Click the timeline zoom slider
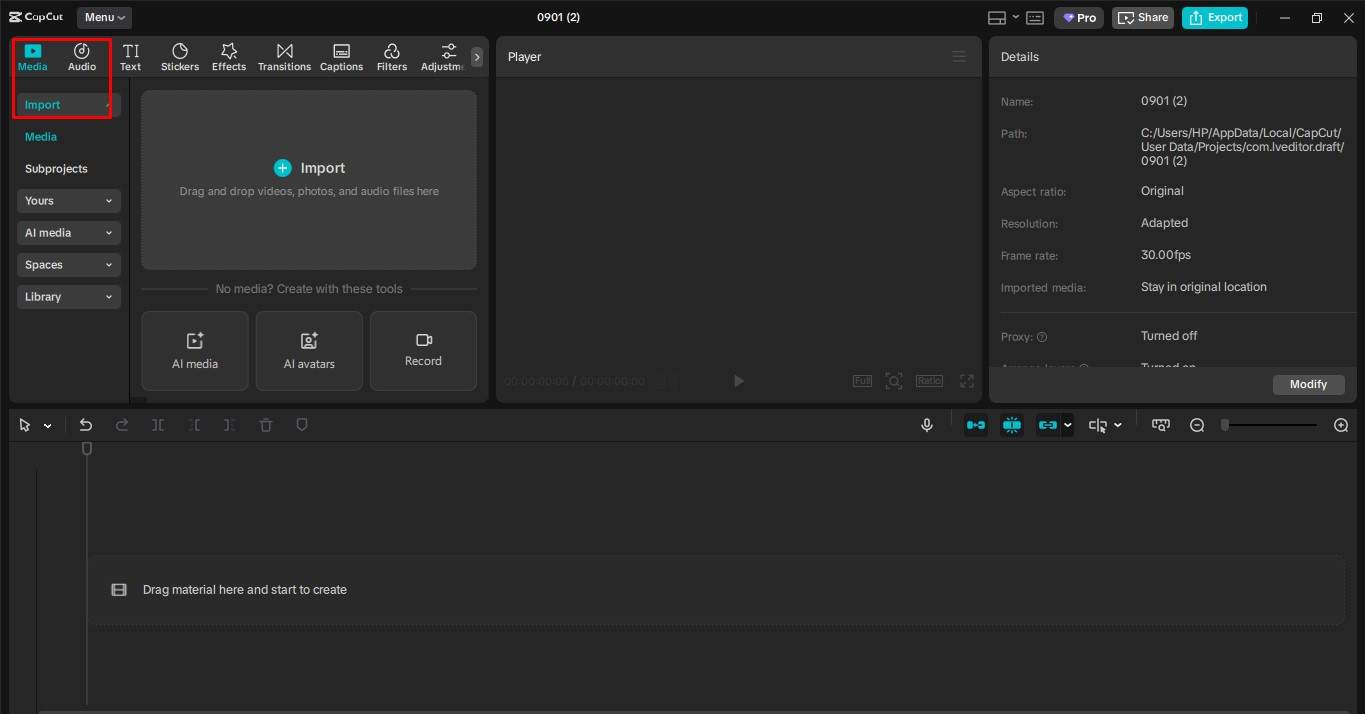Image resolution: width=1365 pixels, height=714 pixels. click(x=1269, y=425)
